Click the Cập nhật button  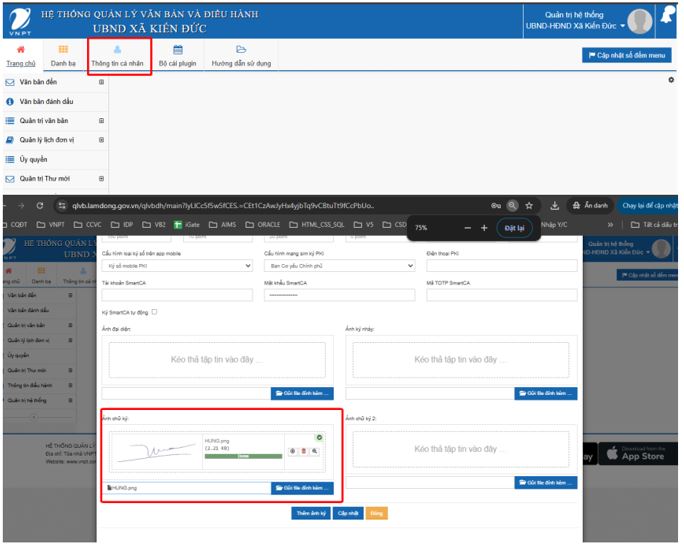(x=347, y=513)
